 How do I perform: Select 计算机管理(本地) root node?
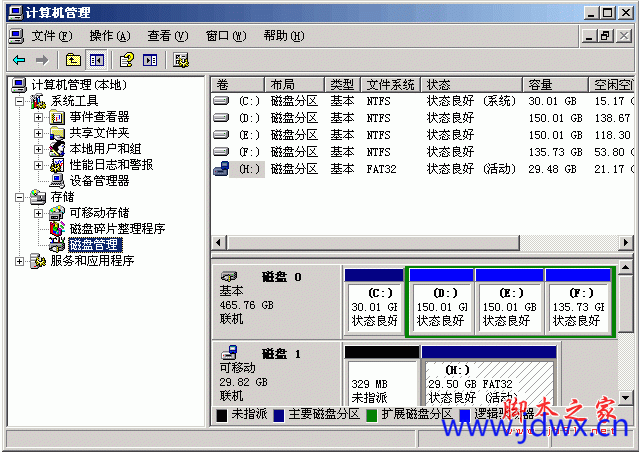pos(79,85)
